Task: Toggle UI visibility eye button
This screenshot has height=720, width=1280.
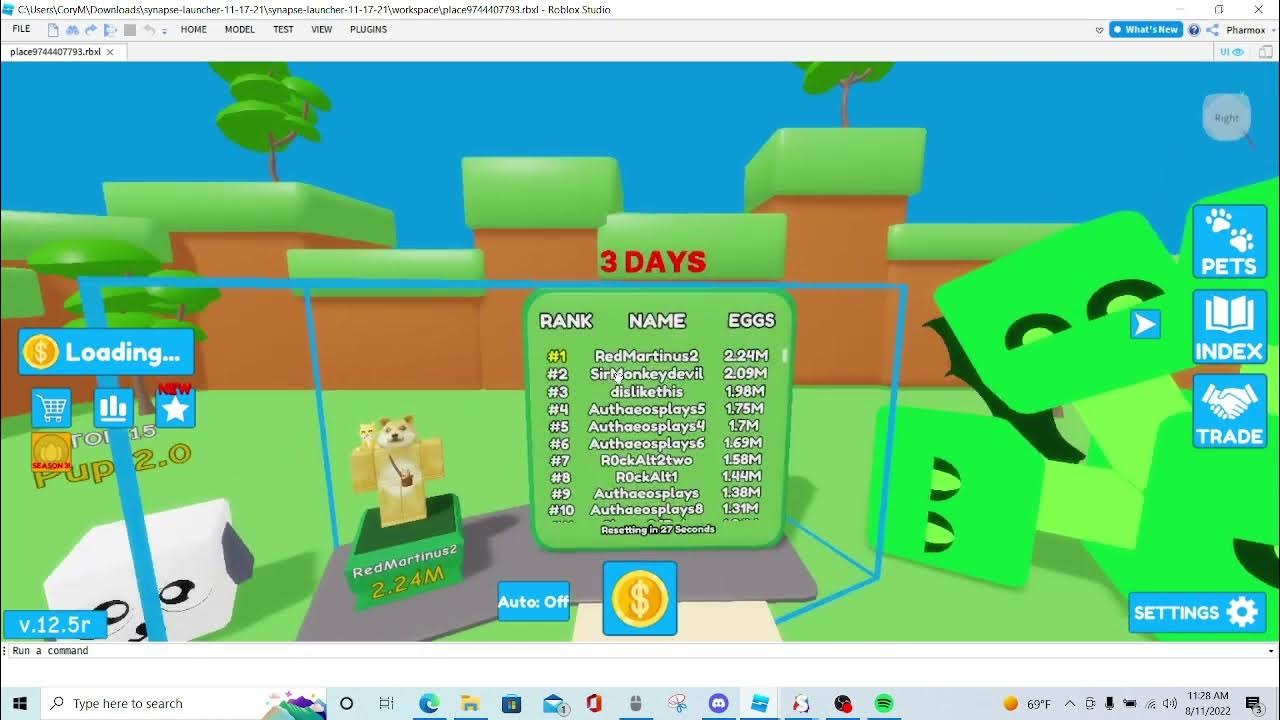Action: (x=1232, y=52)
